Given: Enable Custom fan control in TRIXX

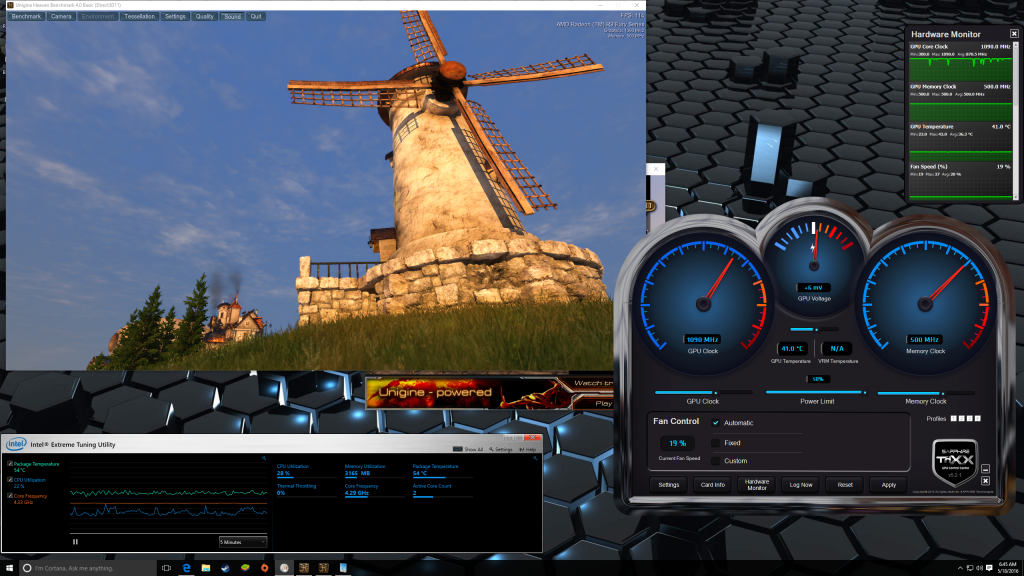Looking at the screenshot, I should pyautogui.click(x=716, y=460).
